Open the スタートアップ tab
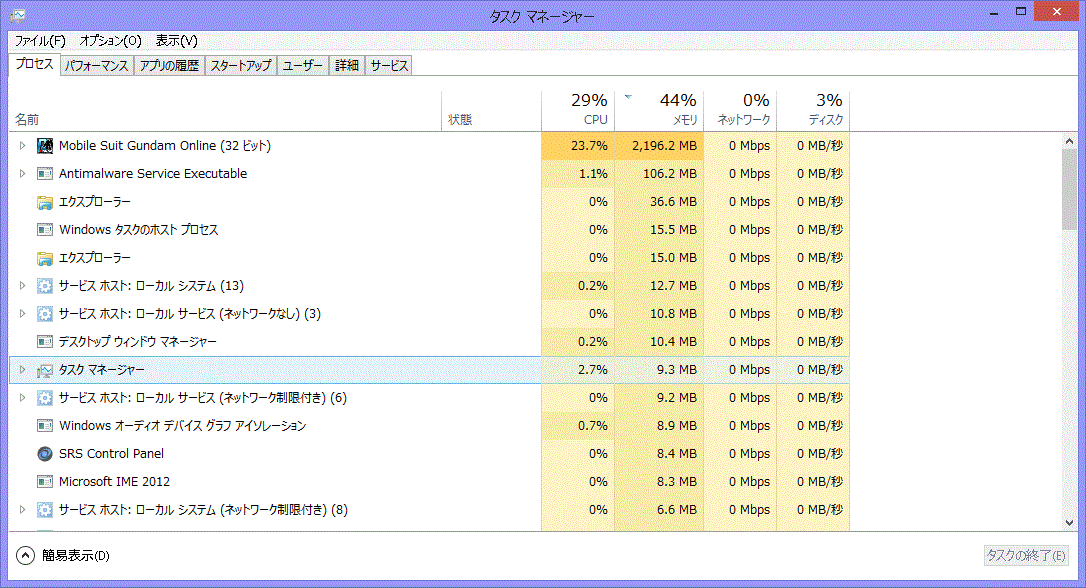The height and width of the screenshot is (588, 1086). pos(240,66)
